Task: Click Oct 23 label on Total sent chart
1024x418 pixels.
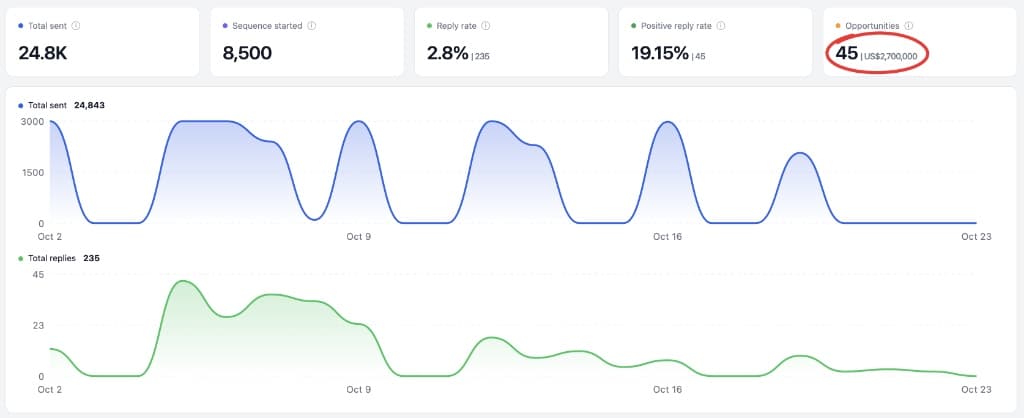Action: point(976,236)
